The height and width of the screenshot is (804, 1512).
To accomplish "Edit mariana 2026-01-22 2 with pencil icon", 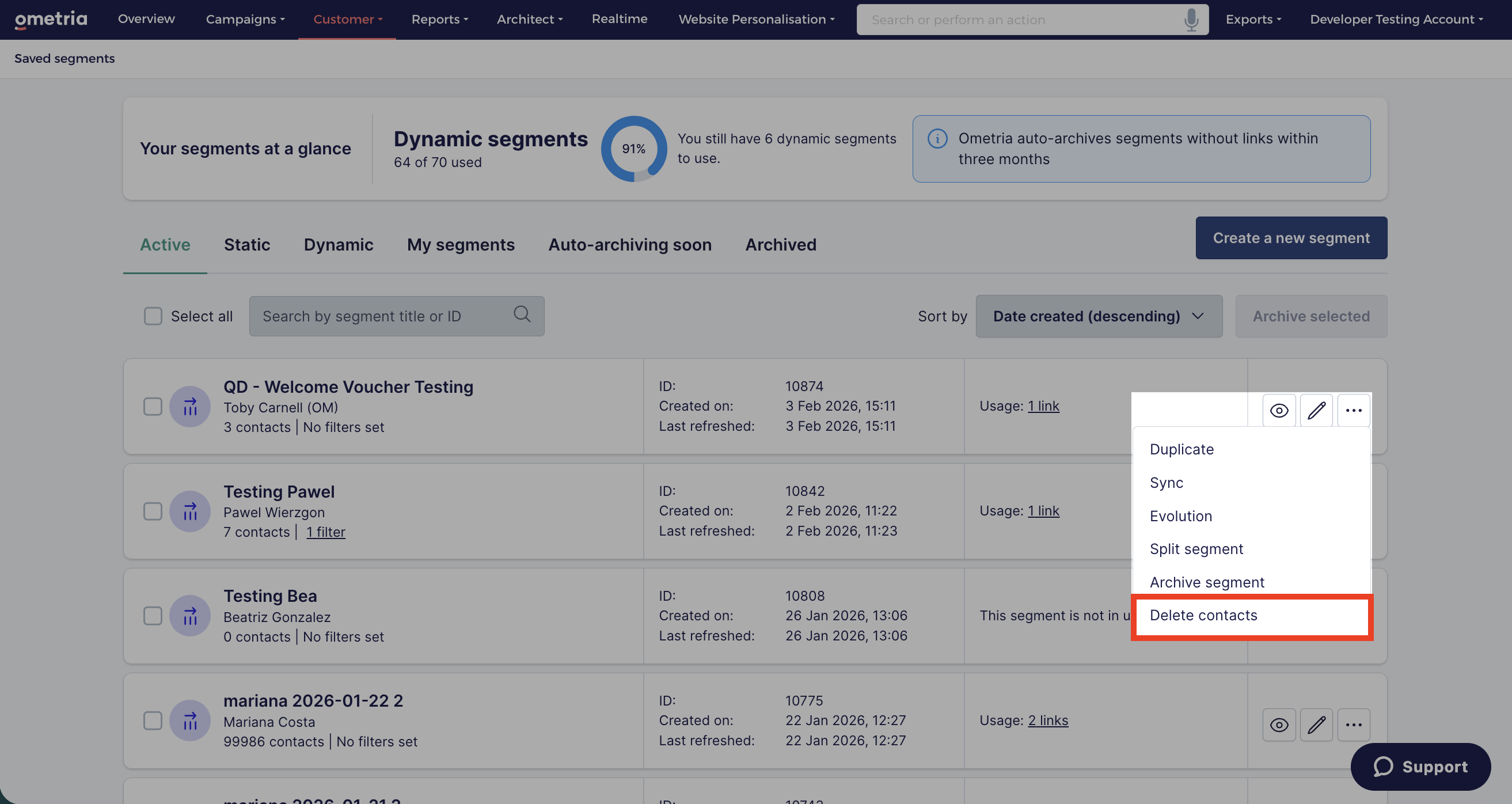I will [x=1317, y=725].
